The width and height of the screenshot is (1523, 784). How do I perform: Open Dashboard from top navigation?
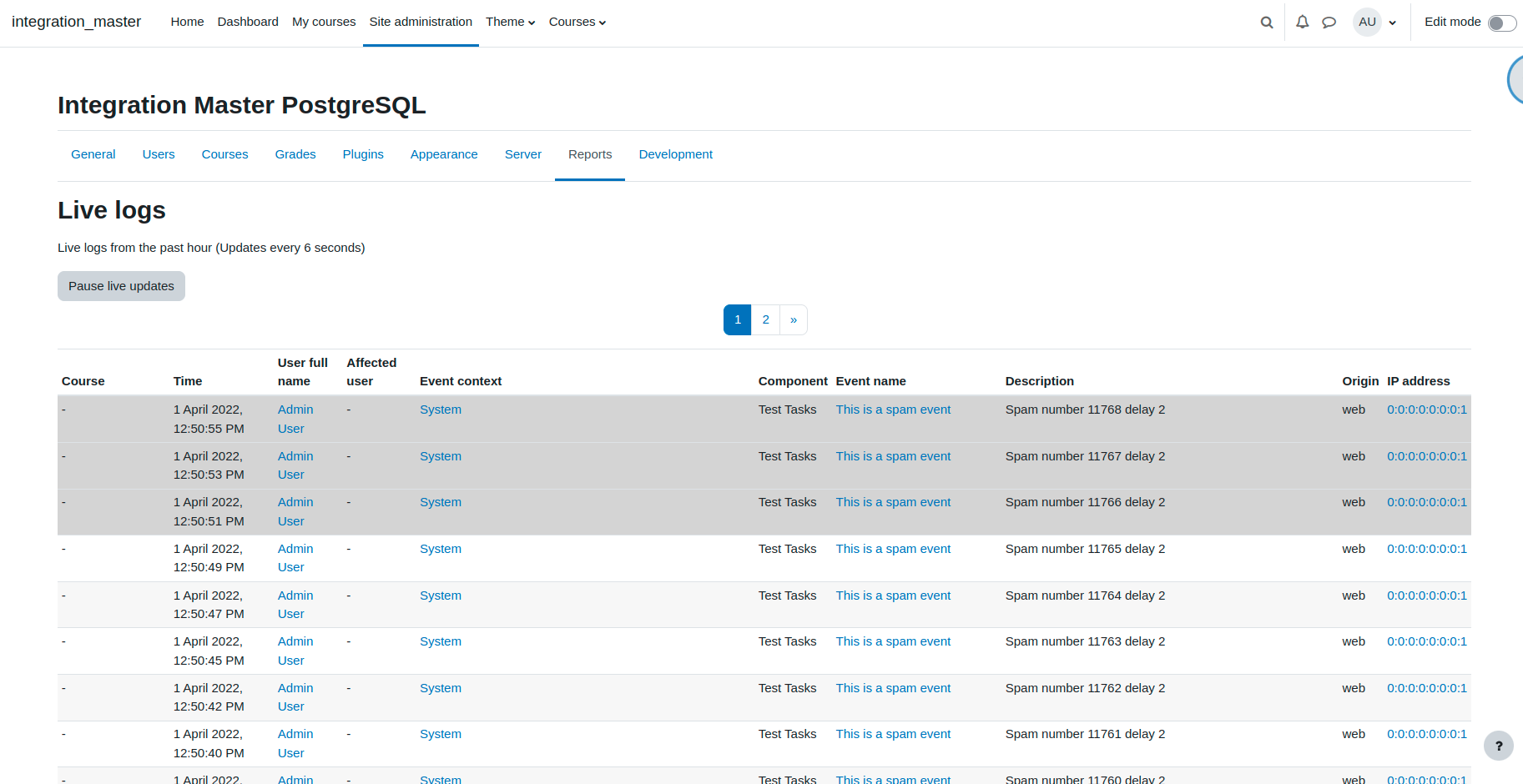coord(248,22)
